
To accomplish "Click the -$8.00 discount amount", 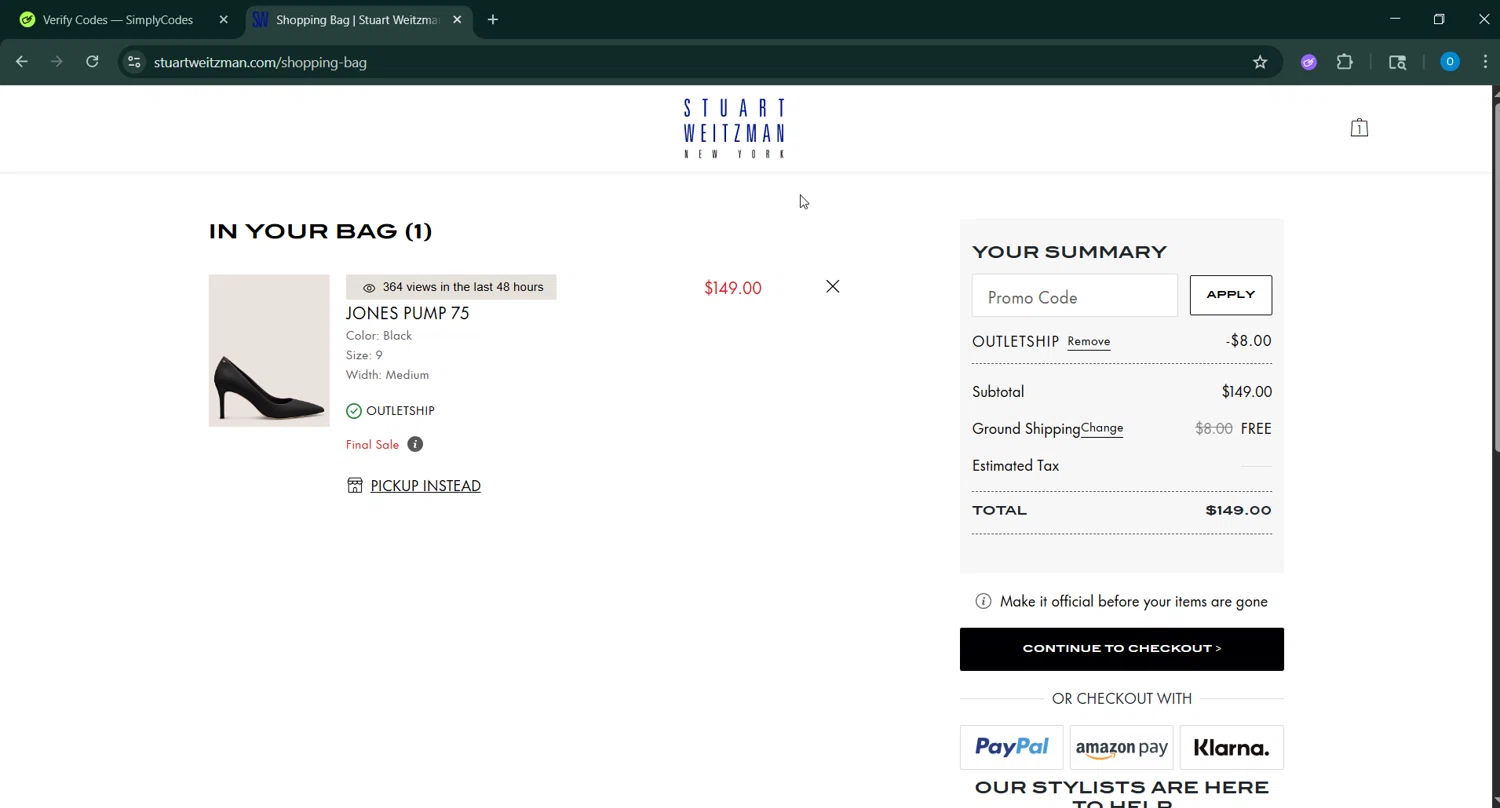I will (1248, 341).
